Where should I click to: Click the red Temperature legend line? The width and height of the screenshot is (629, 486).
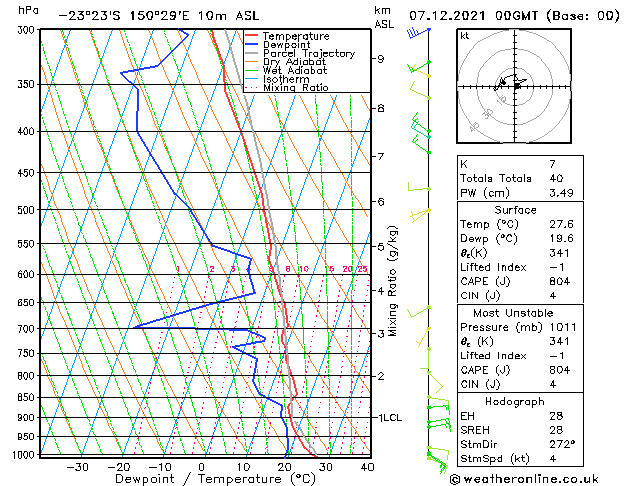tap(253, 36)
